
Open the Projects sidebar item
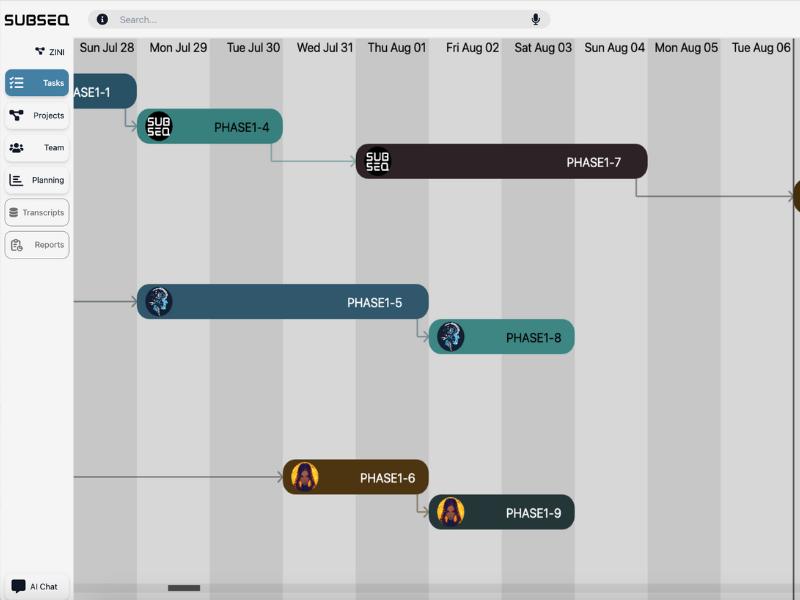pyautogui.click(x=37, y=115)
